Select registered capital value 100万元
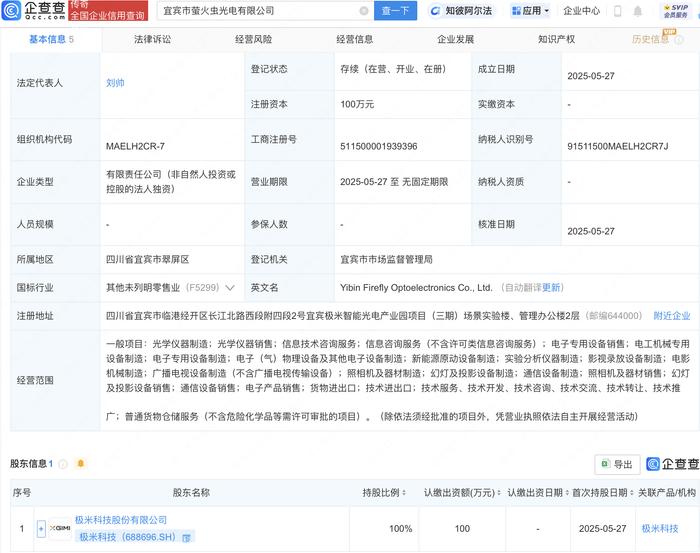700x553 pixels. click(357, 104)
